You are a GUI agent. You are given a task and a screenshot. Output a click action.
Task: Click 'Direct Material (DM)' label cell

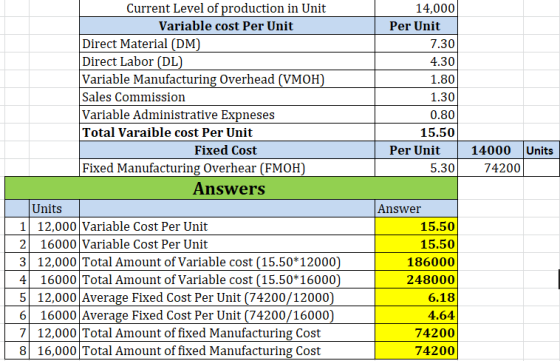tap(227, 44)
